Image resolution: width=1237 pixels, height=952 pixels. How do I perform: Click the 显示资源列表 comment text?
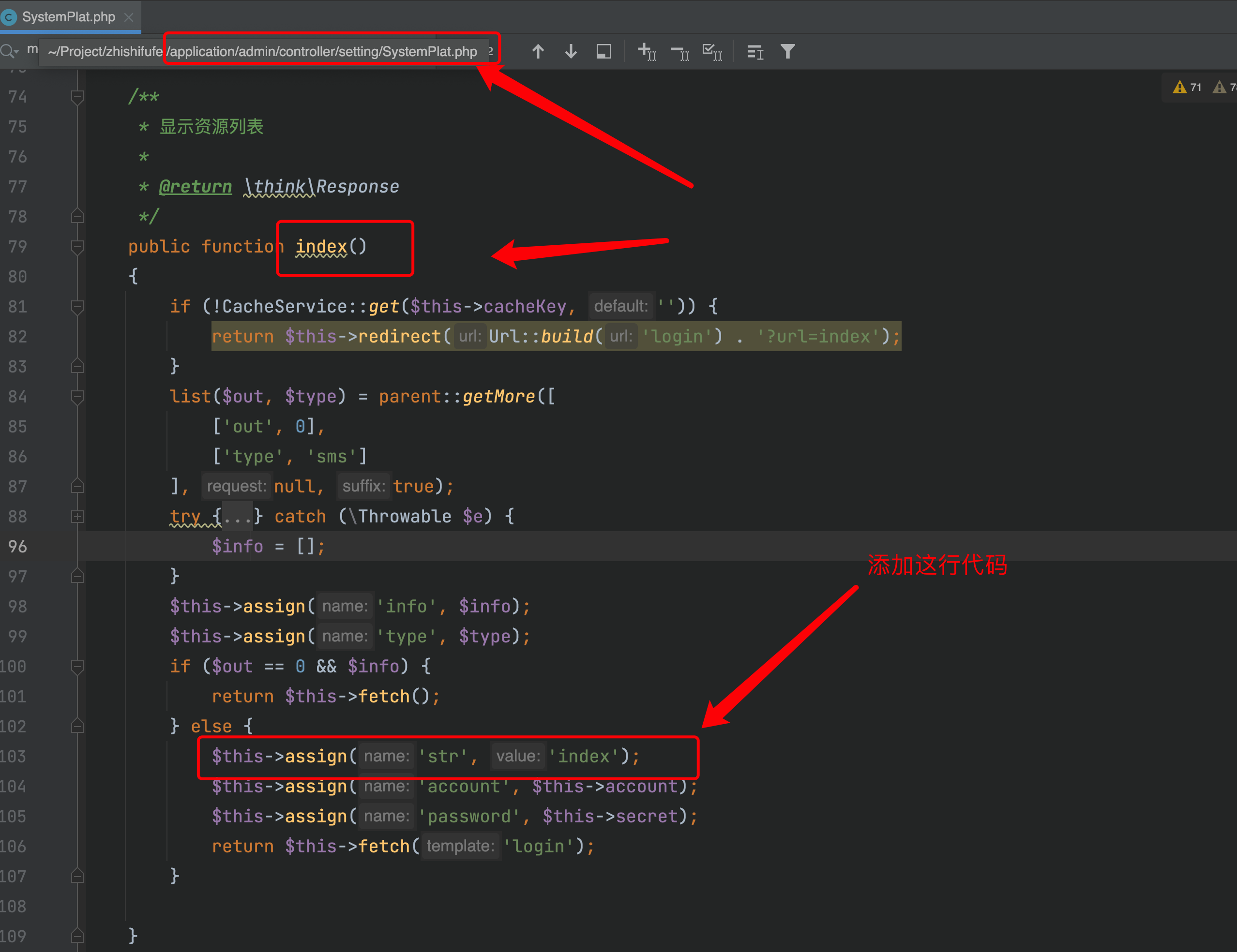pos(211,126)
